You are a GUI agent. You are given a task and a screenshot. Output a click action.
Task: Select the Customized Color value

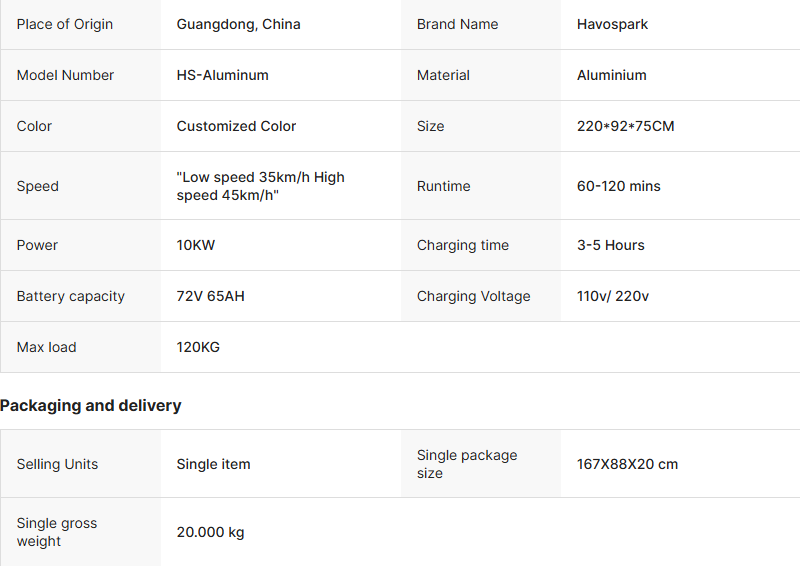(x=236, y=126)
